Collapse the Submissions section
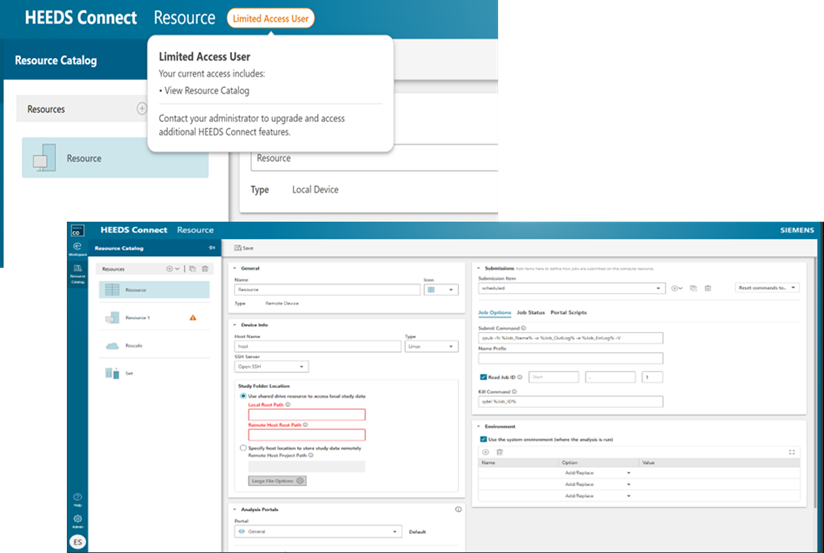The height and width of the screenshot is (553, 824). coord(479,268)
